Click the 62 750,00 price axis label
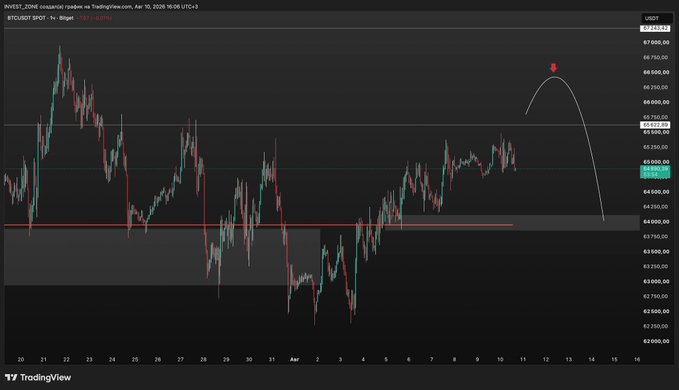Image resolution: width=679 pixels, height=390 pixels. (x=656, y=297)
